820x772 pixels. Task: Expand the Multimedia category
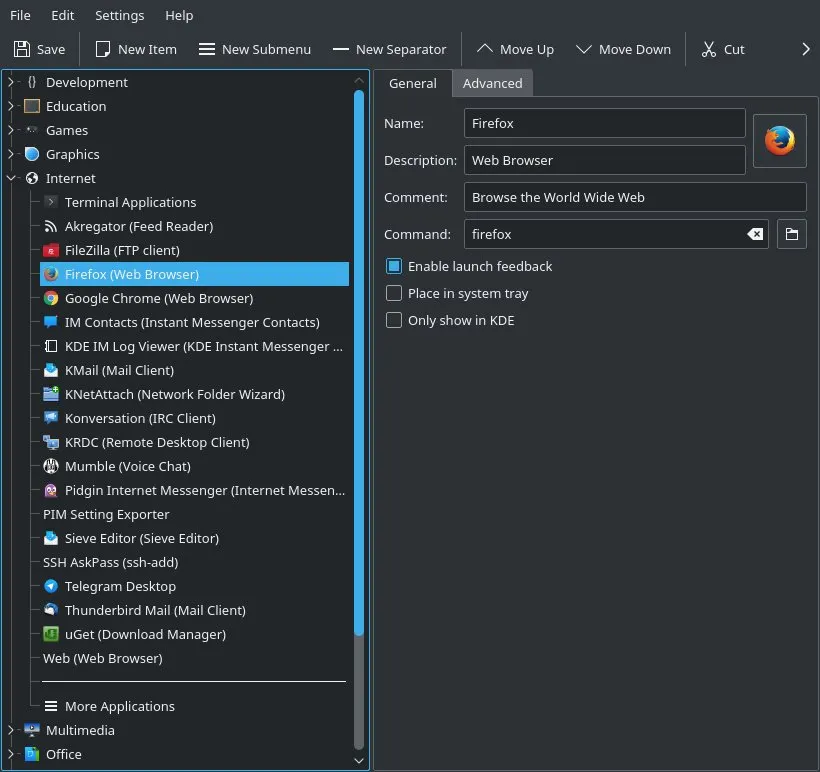pyautogui.click(x=10, y=730)
